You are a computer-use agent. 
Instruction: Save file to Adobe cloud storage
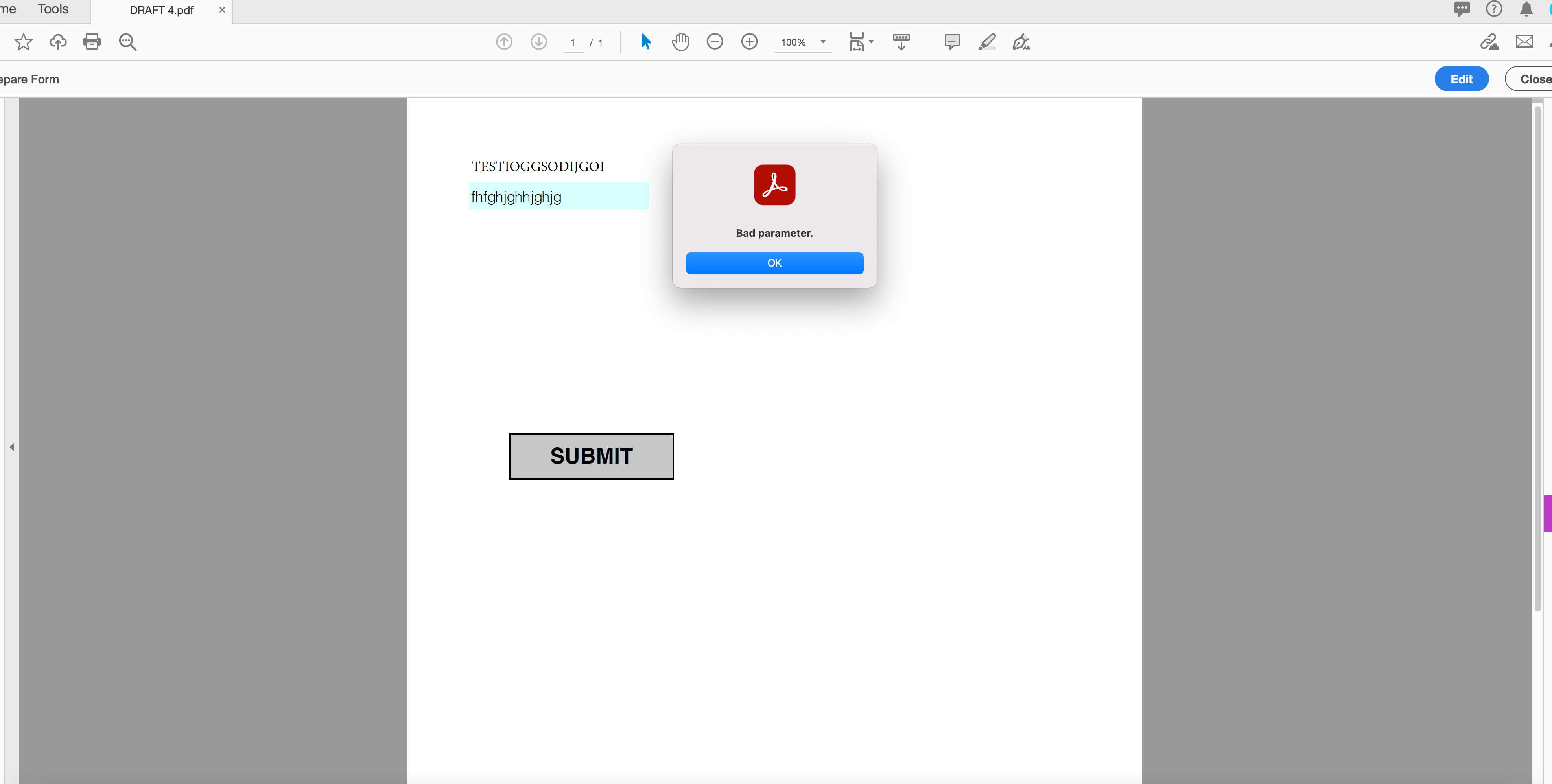[58, 42]
